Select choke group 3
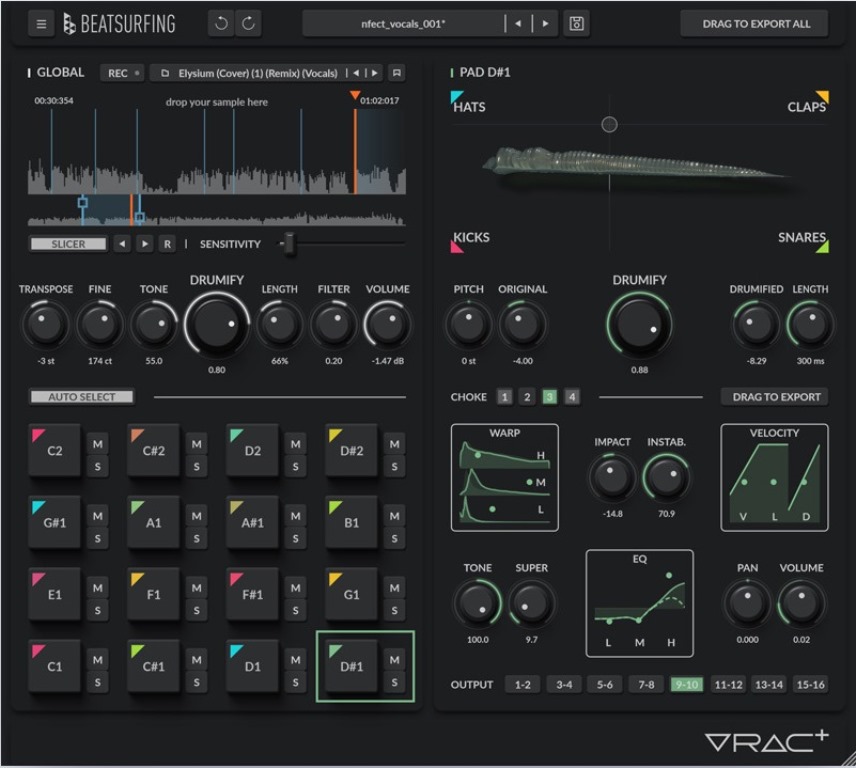Screen dimensions: 856x768 [549, 397]
